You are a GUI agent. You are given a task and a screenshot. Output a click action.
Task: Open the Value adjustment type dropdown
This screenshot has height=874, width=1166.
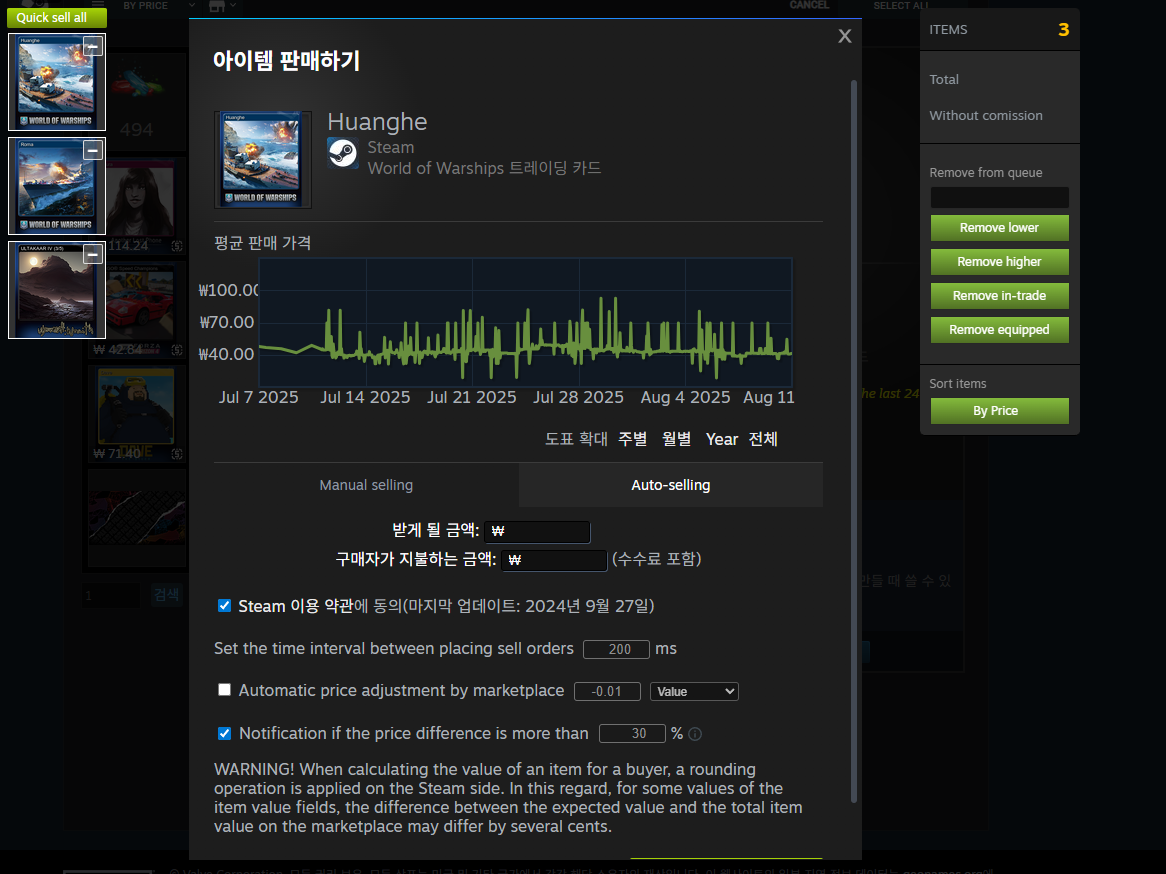coord(694,692)
